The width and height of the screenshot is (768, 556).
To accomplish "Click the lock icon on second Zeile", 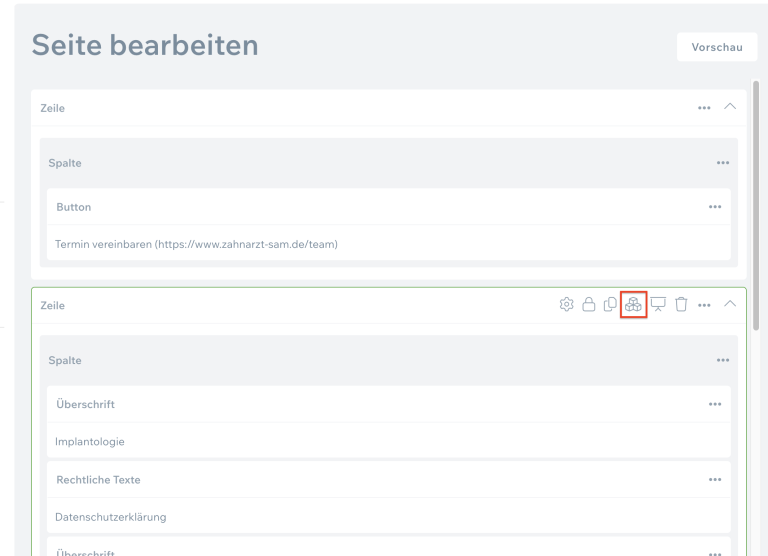I will (589, 304).
